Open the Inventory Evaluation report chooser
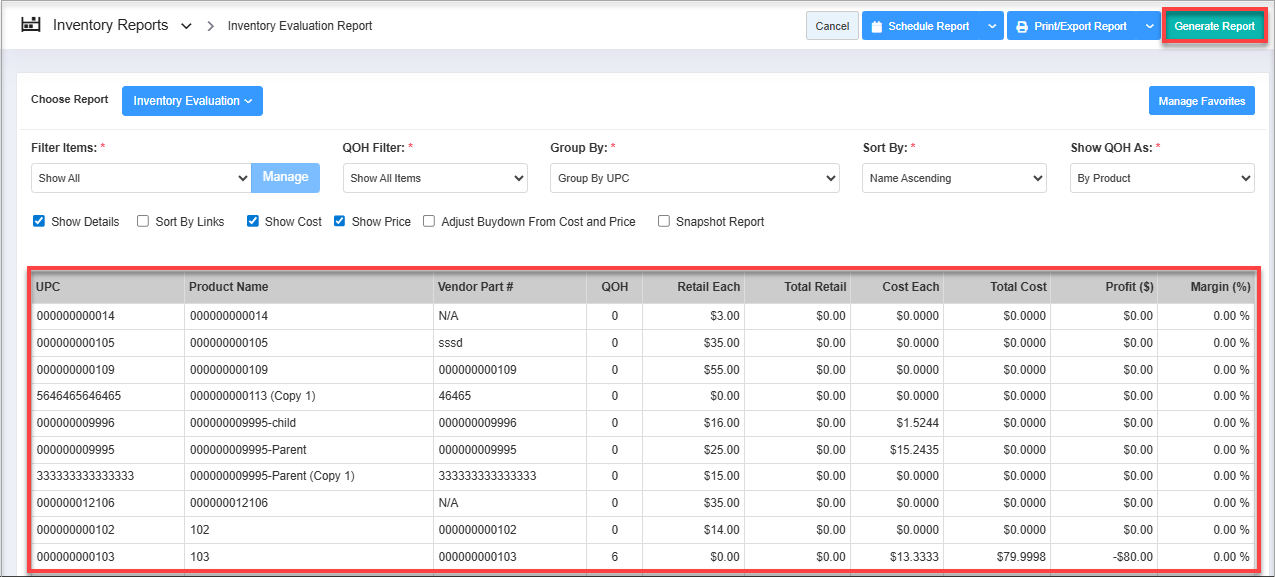Viewport: 1275px width, 577px height. click(x=192, y=101)
